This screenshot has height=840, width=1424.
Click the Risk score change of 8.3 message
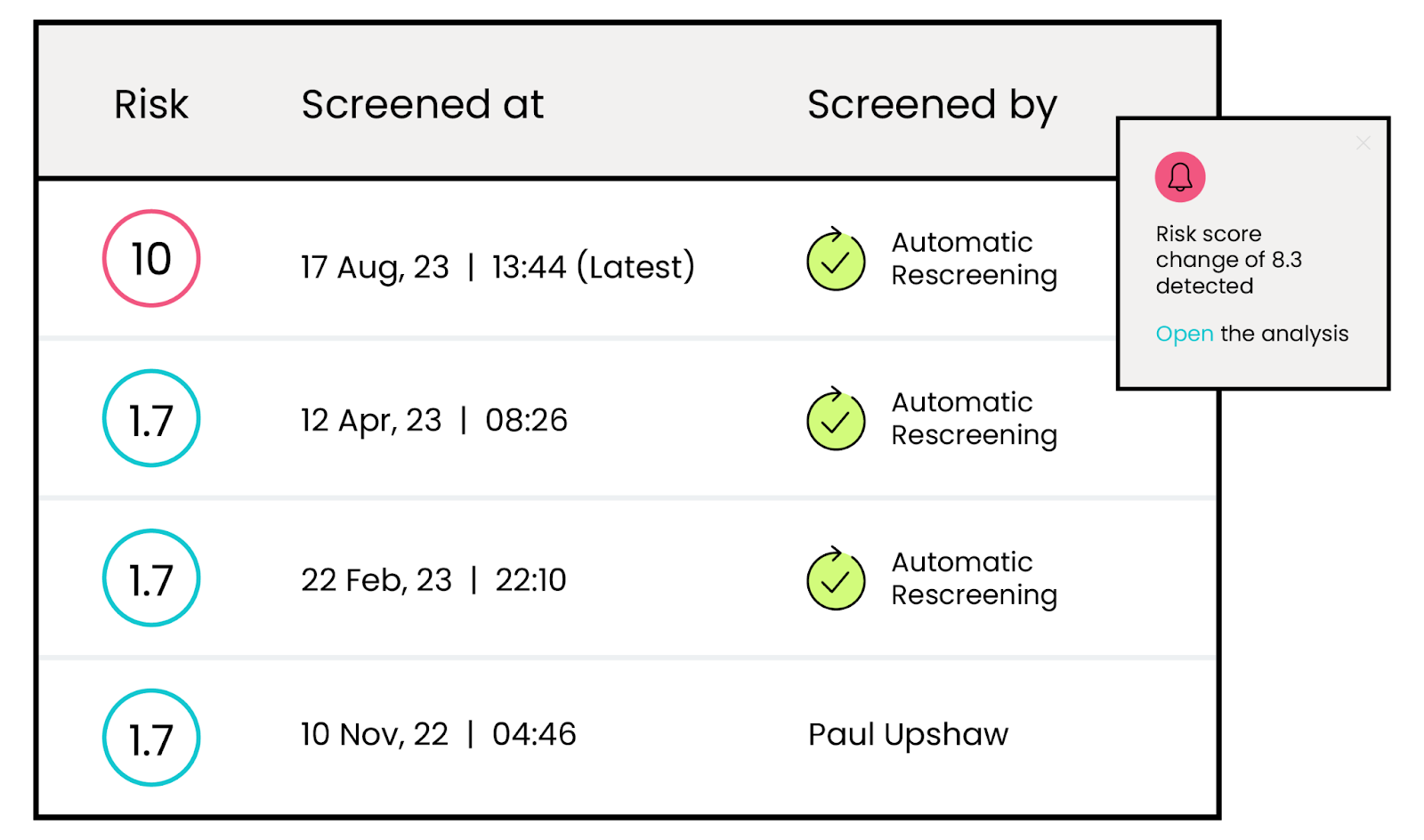pos(1228,259)
